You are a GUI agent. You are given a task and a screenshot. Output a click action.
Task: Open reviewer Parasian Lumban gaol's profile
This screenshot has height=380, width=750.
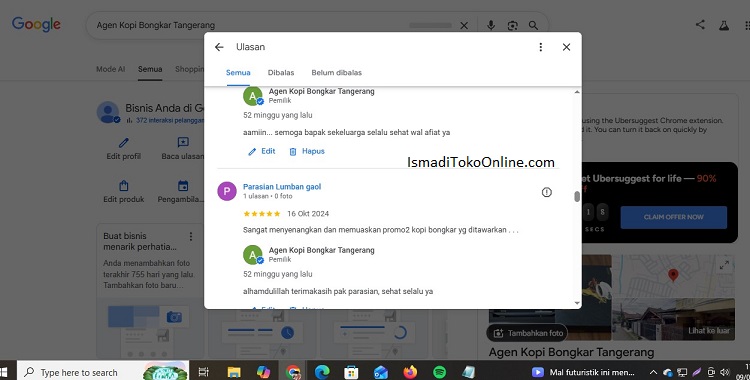pyautogui.click(x=282, y=187)
